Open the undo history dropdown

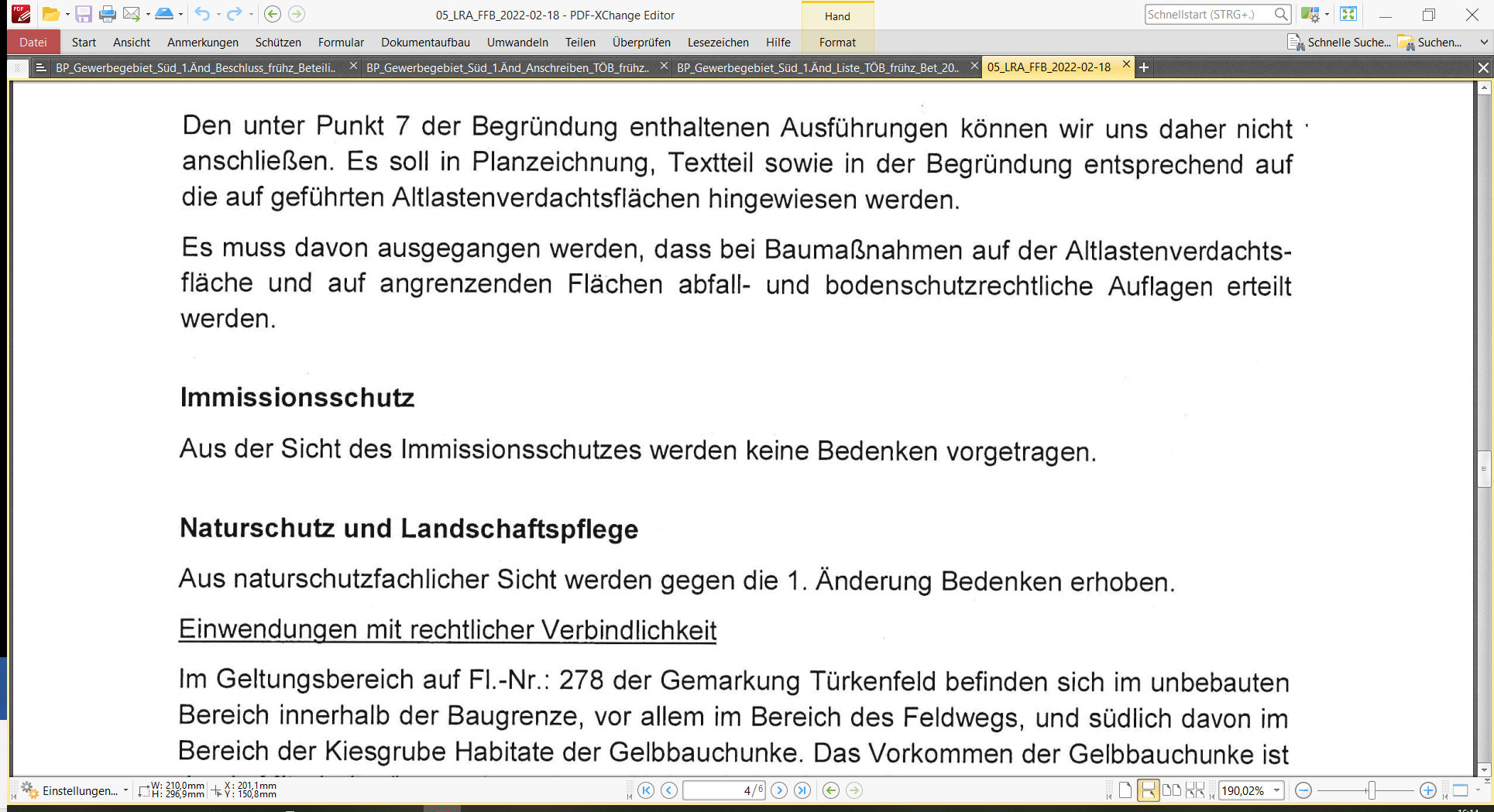pos(218,15)
